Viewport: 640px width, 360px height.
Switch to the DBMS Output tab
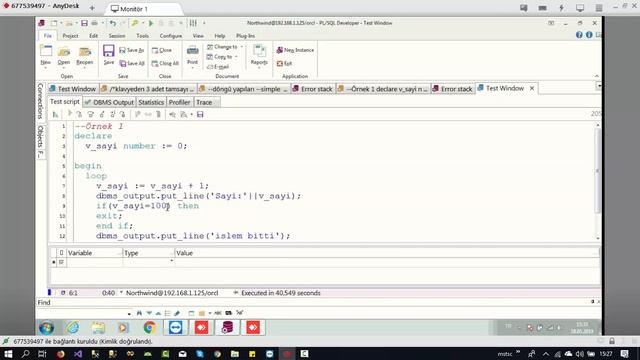tap(109, 102)
